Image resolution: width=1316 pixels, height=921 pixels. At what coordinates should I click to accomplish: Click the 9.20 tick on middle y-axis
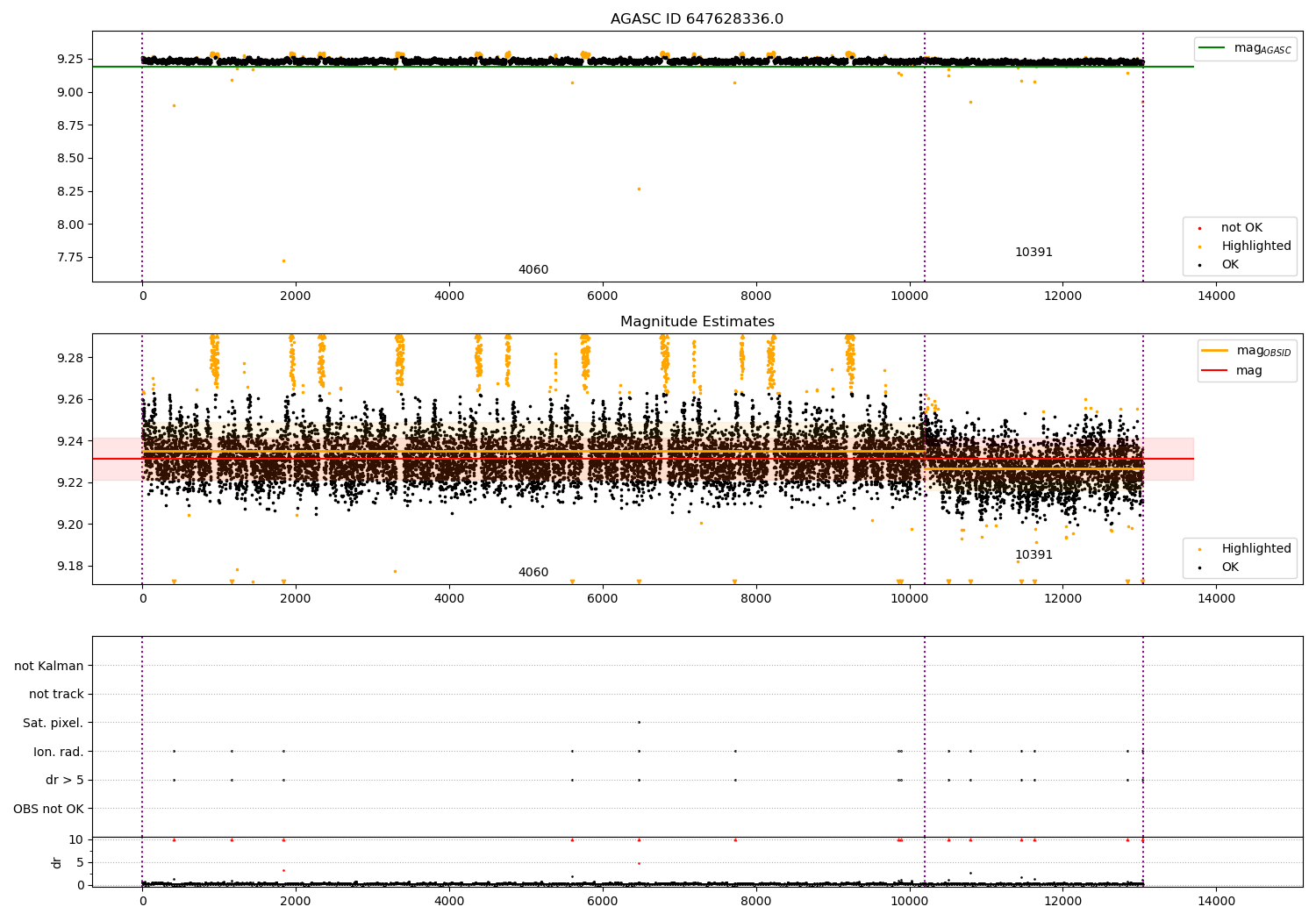point(70,525)
